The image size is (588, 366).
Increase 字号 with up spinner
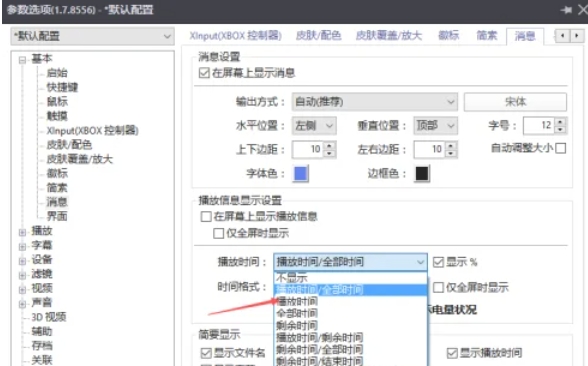[560, 122]
